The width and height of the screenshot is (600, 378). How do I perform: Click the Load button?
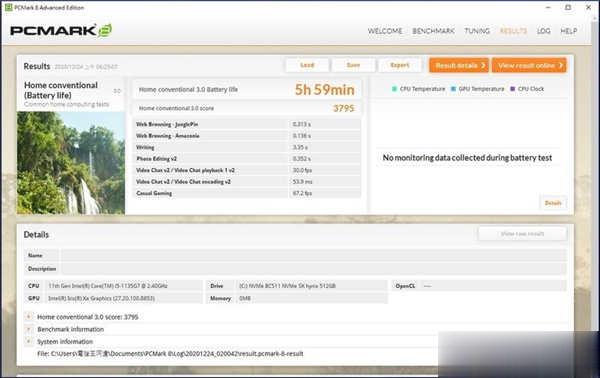click(307, 65)
